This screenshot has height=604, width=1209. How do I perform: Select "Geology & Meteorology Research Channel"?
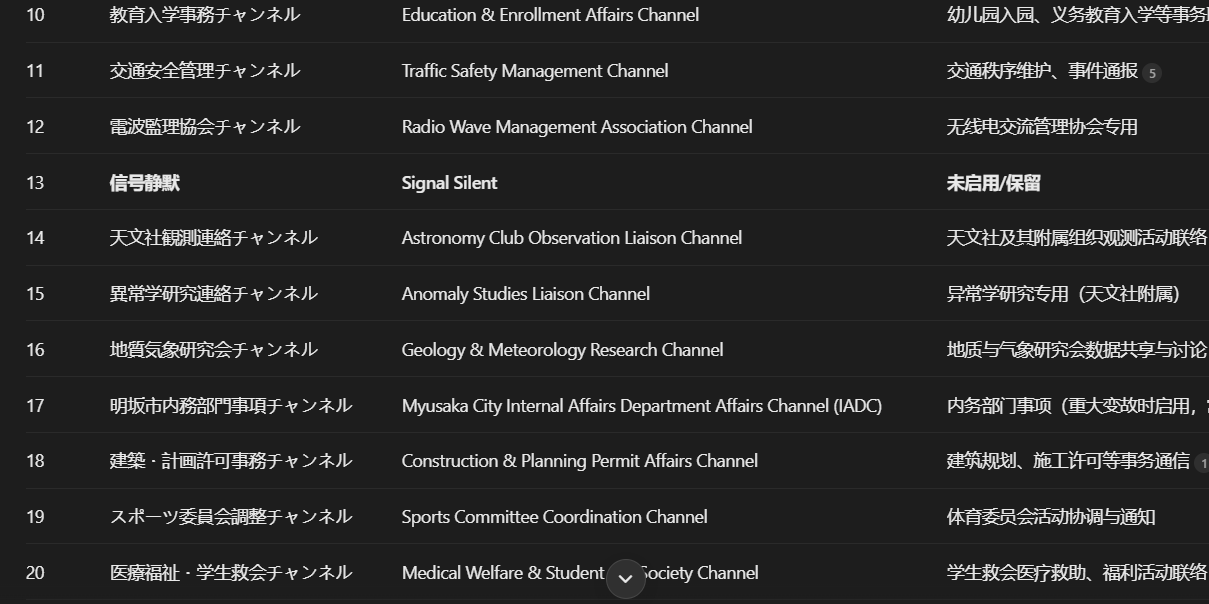[x=562, y=350]
